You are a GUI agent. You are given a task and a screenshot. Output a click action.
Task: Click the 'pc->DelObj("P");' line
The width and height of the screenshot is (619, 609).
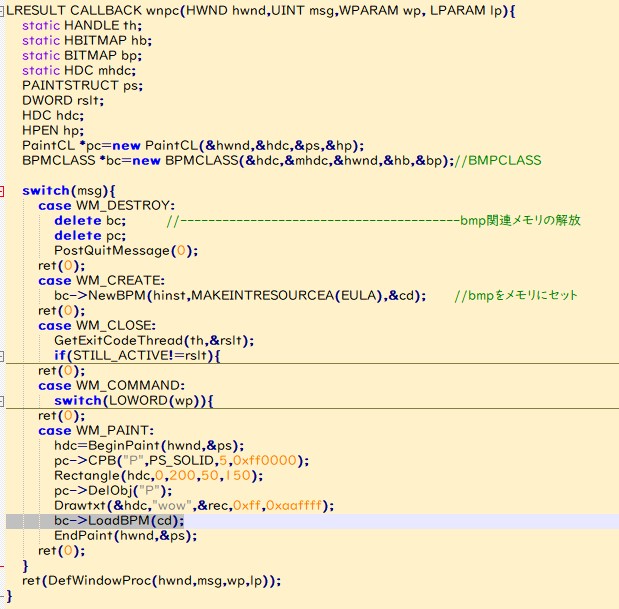113,491
